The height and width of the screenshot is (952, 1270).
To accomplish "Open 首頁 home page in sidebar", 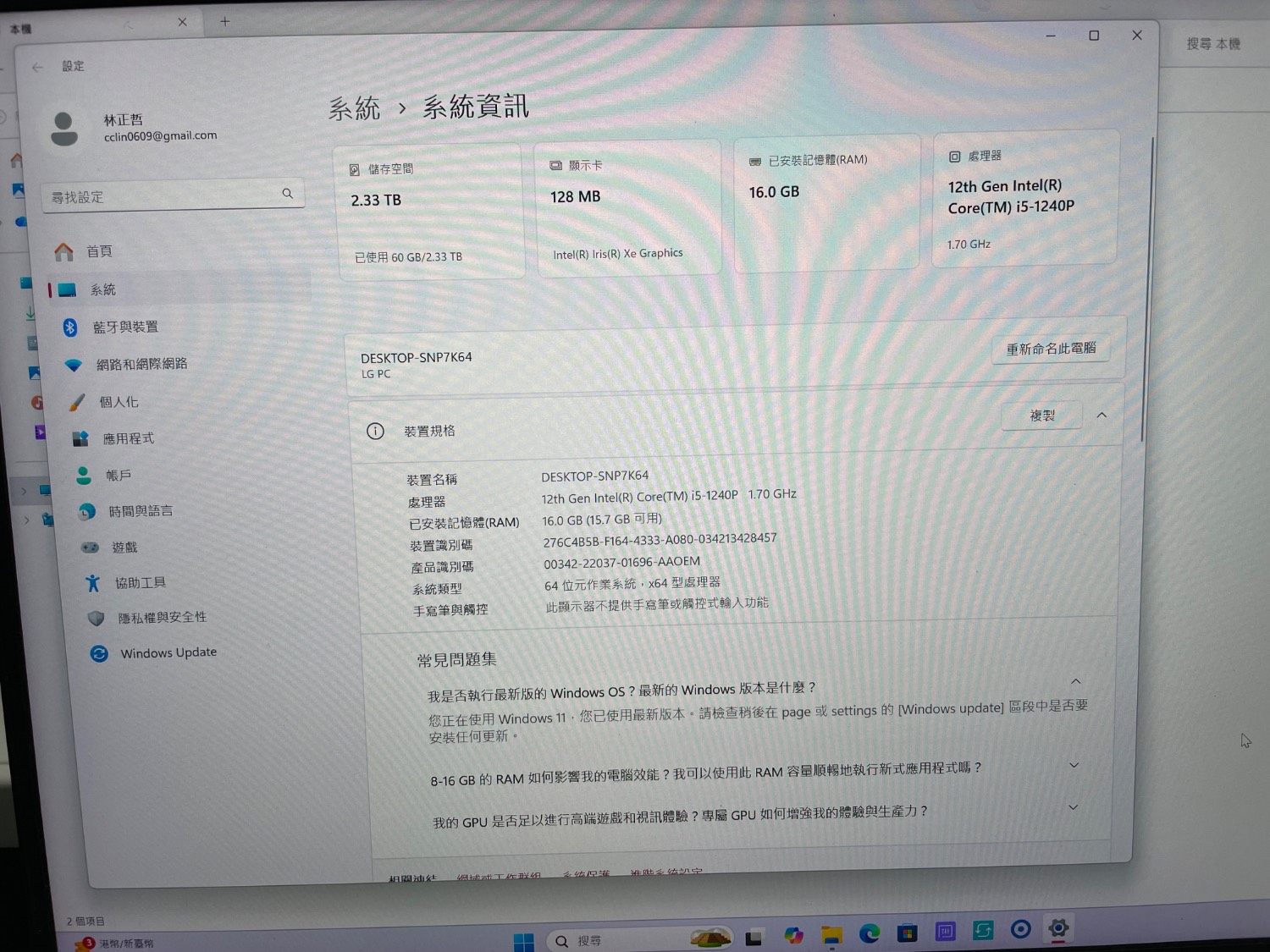I will pyautogui.click(x=98, y=251).
